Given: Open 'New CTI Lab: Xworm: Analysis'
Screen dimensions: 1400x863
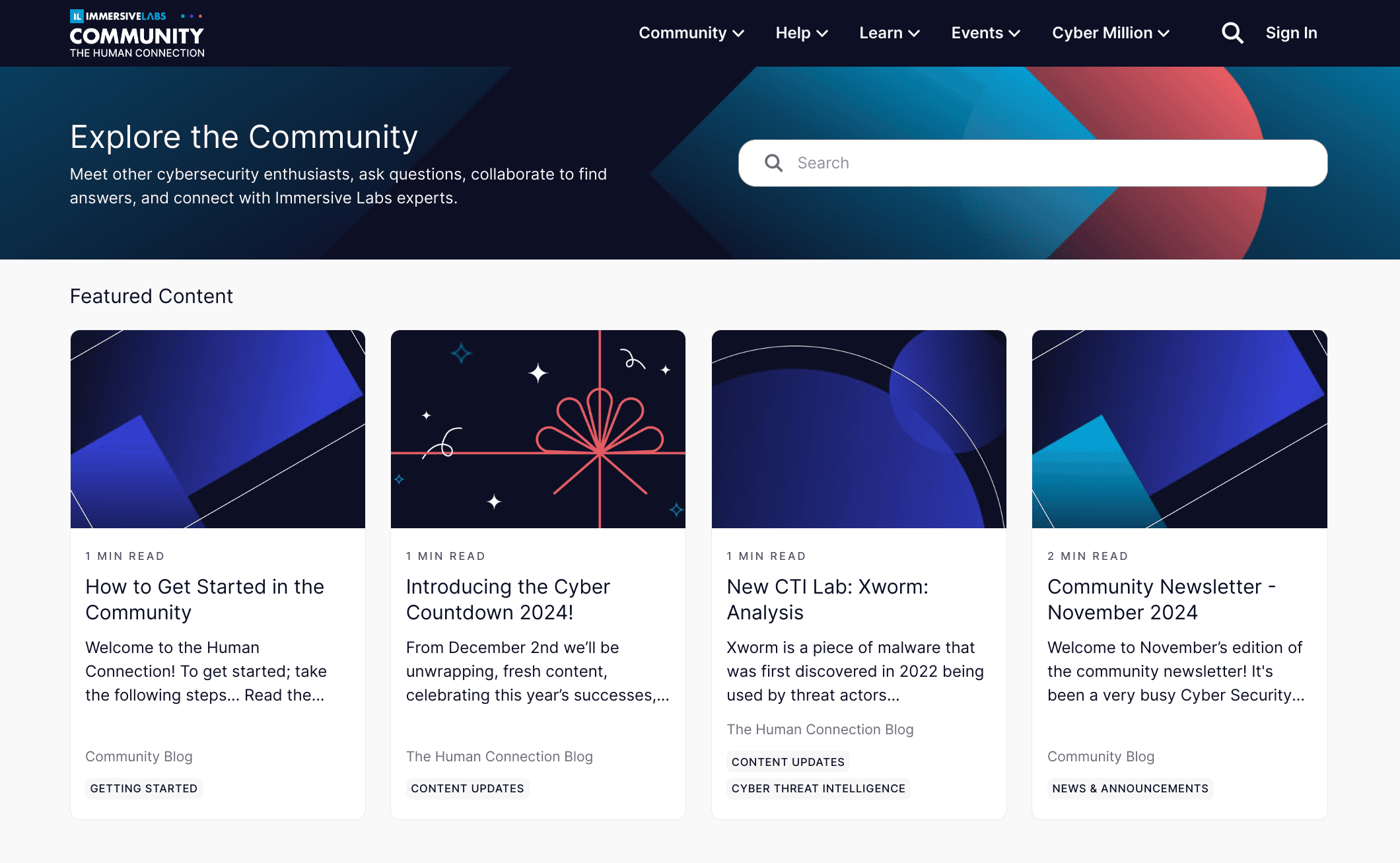Looking at the screenshot, I should click(827, 600).
